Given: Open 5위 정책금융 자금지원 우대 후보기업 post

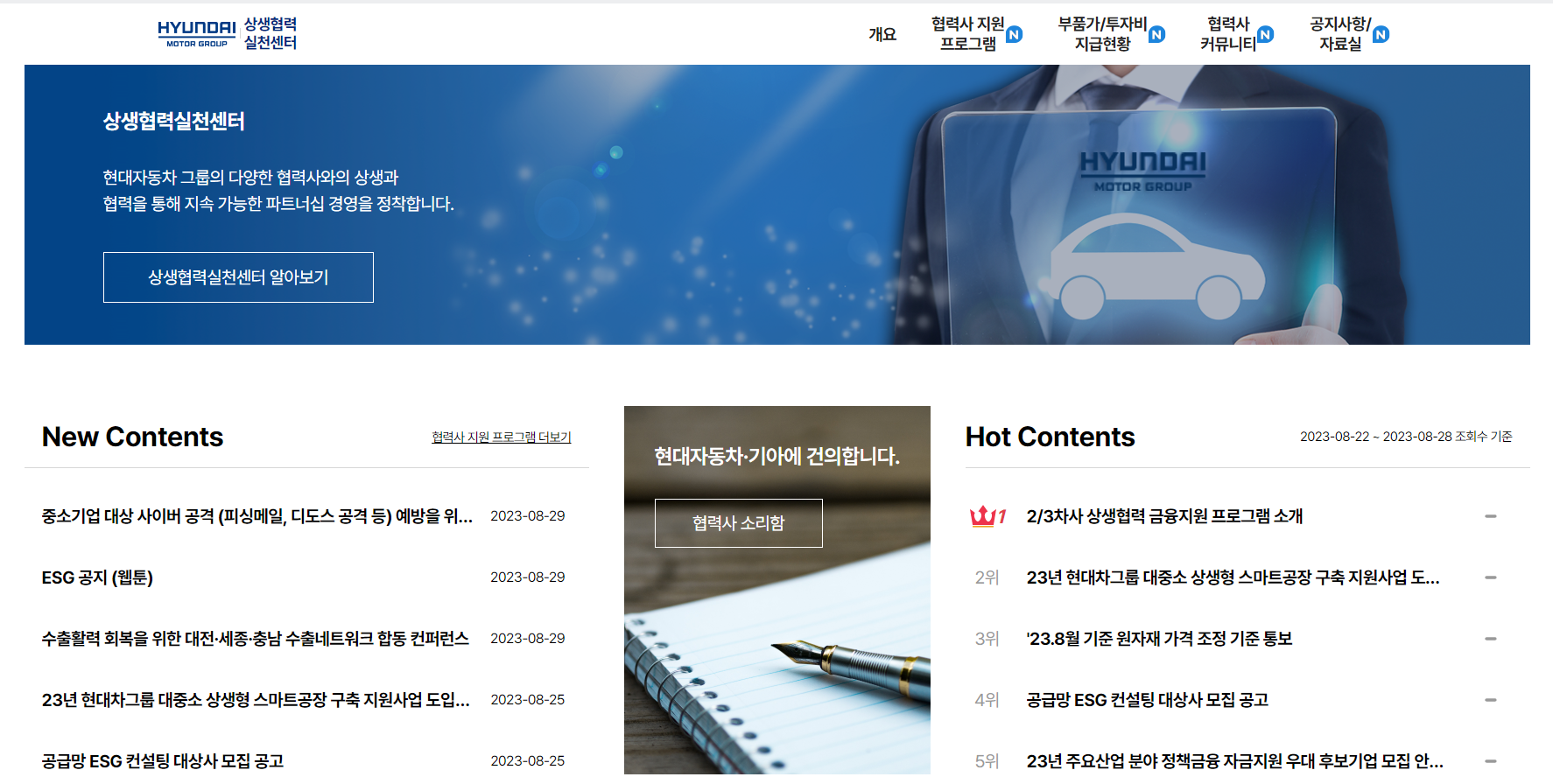Looking at the screenshot, I should (1234, 761).
